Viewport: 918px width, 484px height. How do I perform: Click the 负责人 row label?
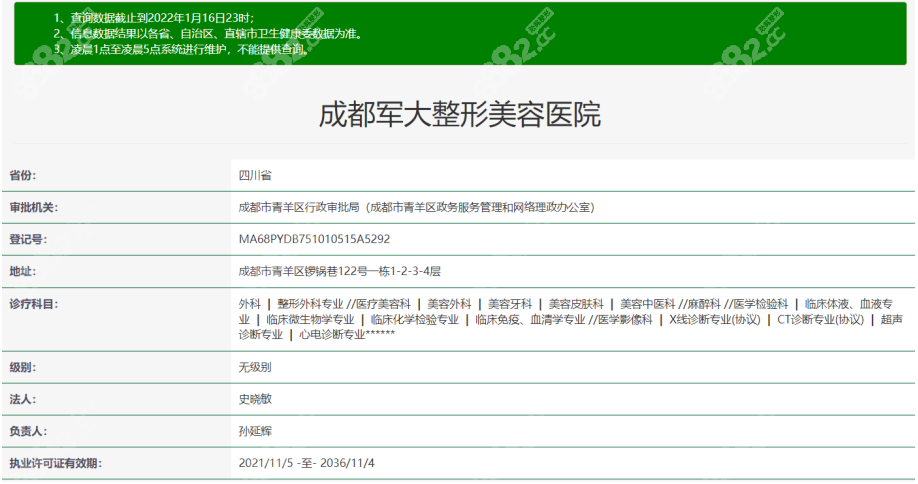[x=28, y=431]
